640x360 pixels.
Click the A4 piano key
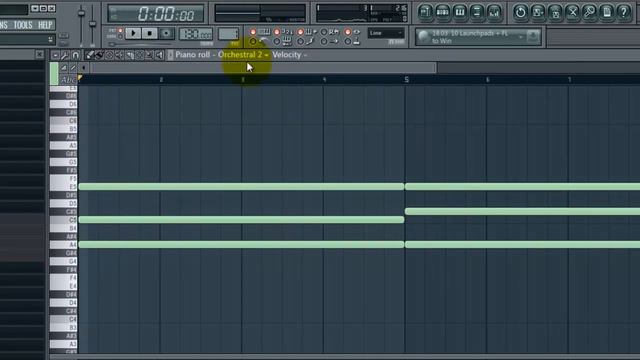(64, 244)
